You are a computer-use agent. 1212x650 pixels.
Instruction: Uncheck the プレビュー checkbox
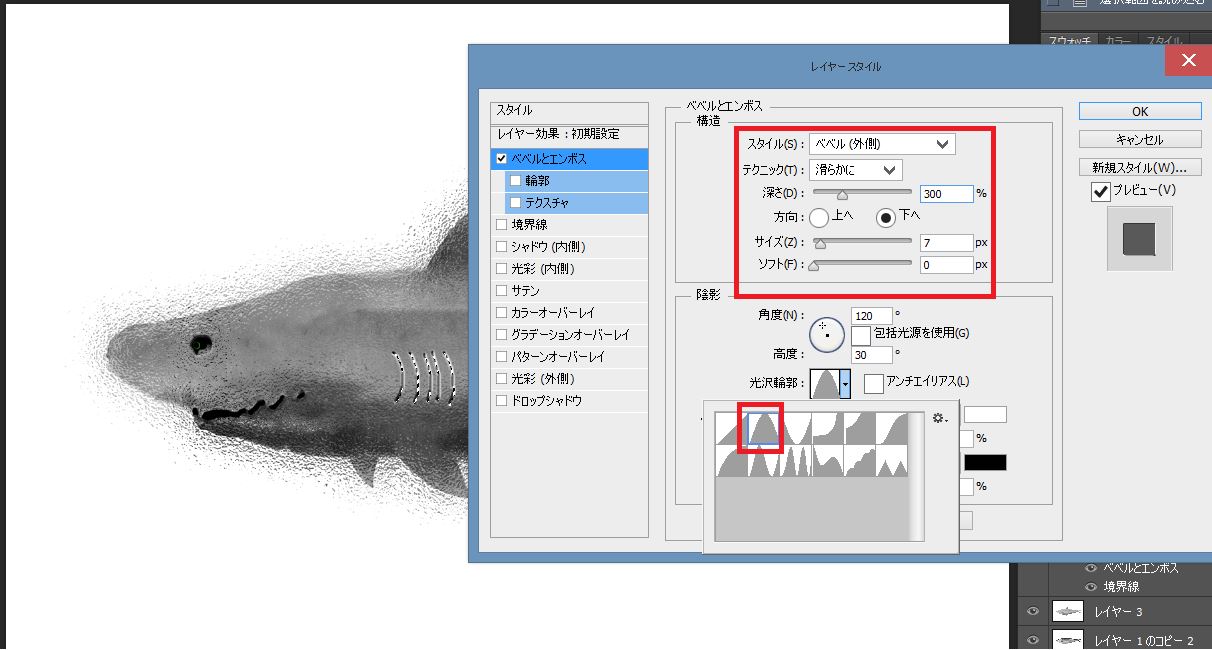pos(1101,192)
